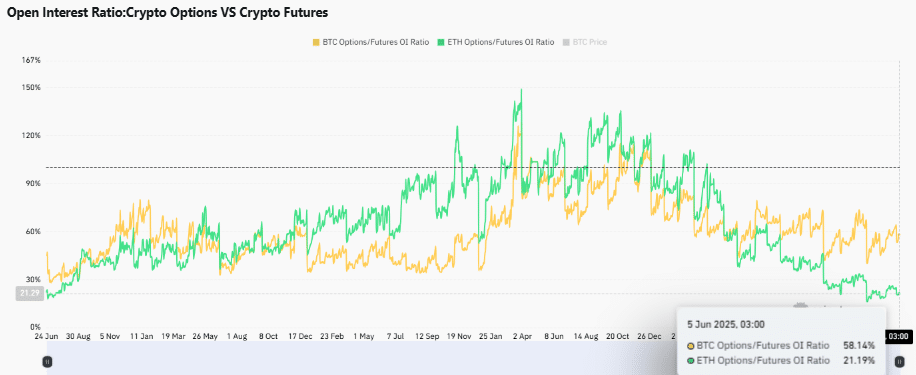Screen dimensions: 916x375
Task: Click the 19 Nov date axis label
Action: (459, 337)
